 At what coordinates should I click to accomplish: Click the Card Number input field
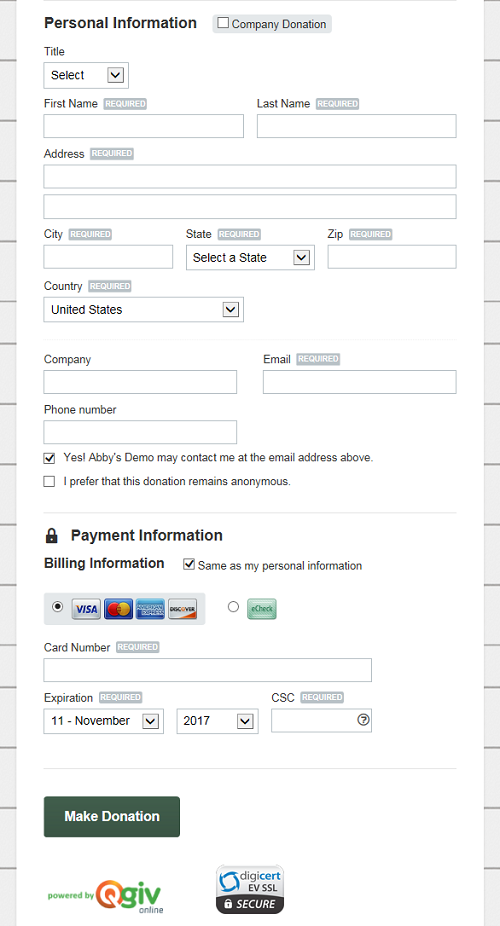pos(208,670)
